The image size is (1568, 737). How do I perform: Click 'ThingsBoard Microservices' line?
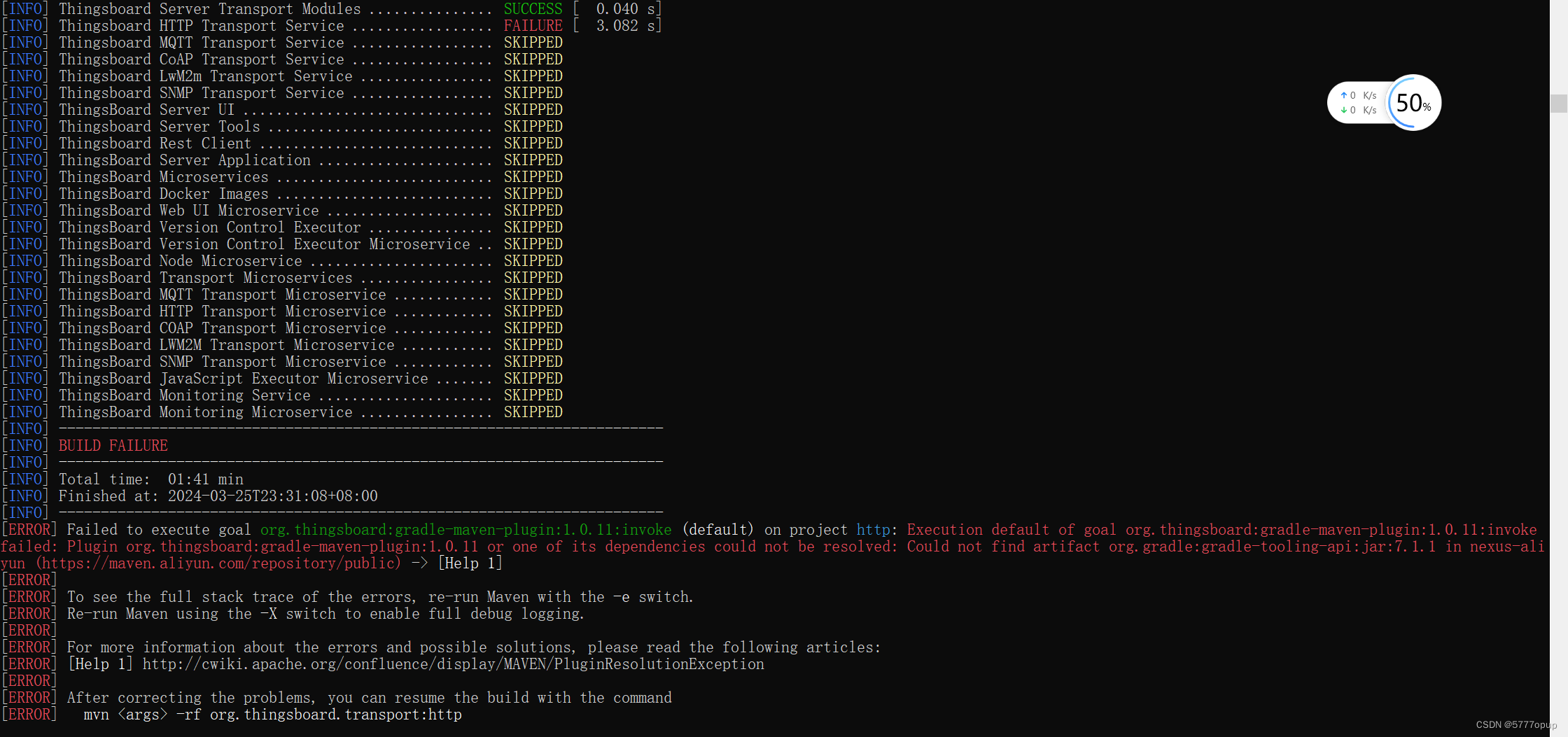282,177
